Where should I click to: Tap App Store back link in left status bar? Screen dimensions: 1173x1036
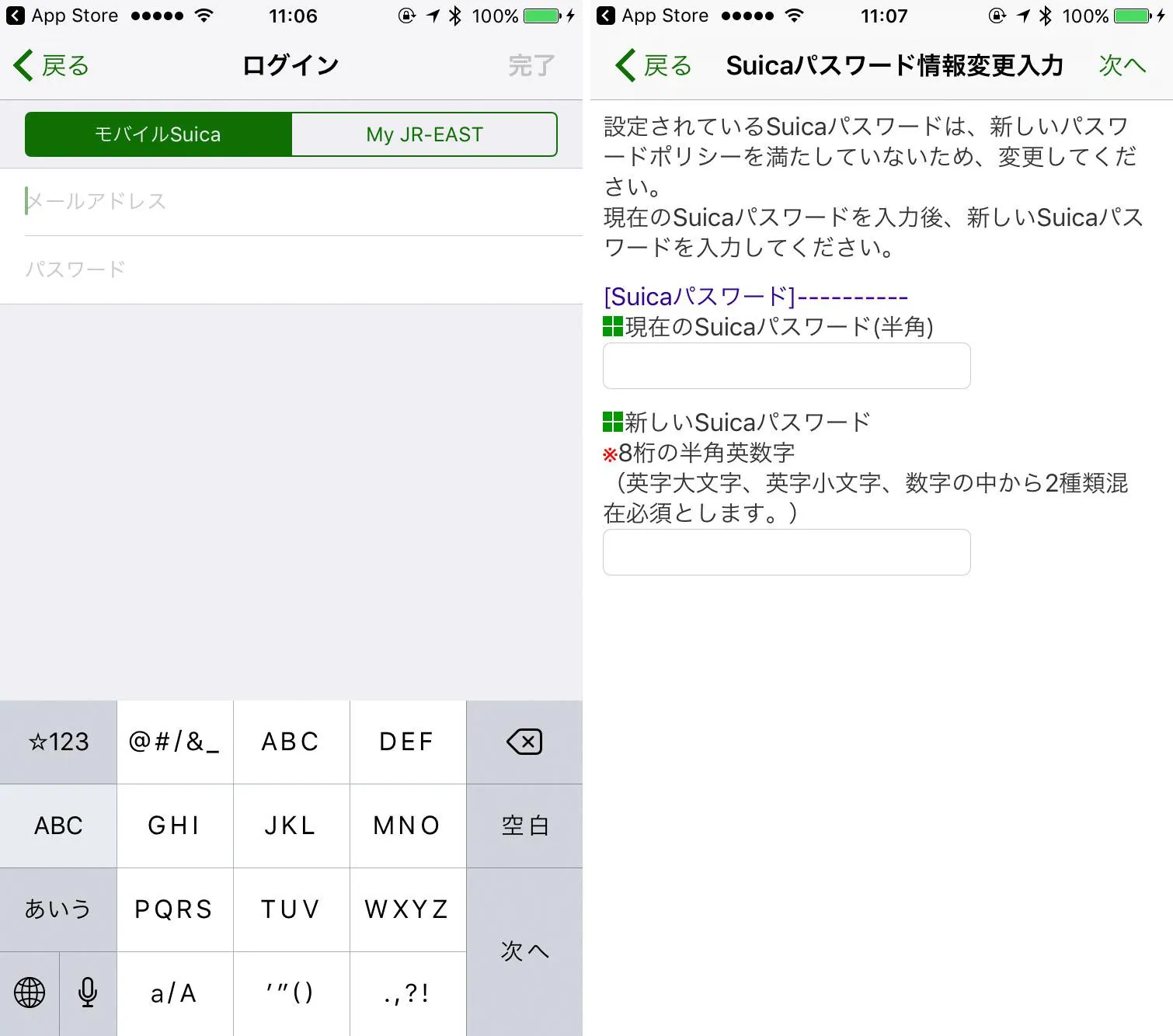coord(62,16)
